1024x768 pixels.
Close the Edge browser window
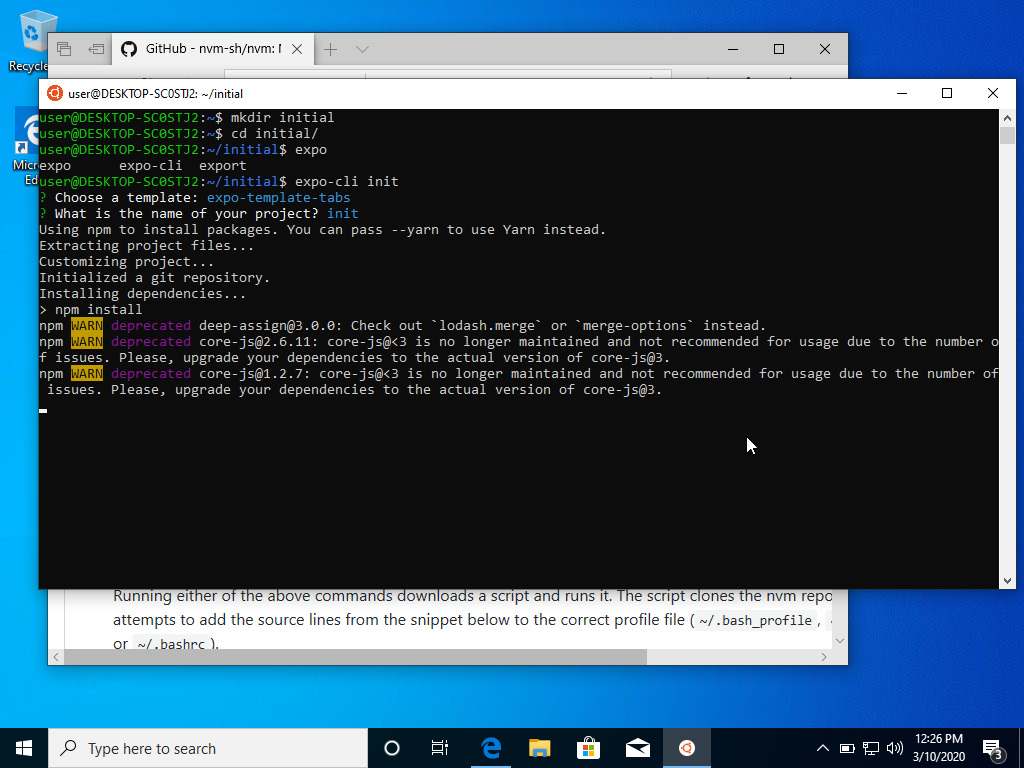click(825, 49)
